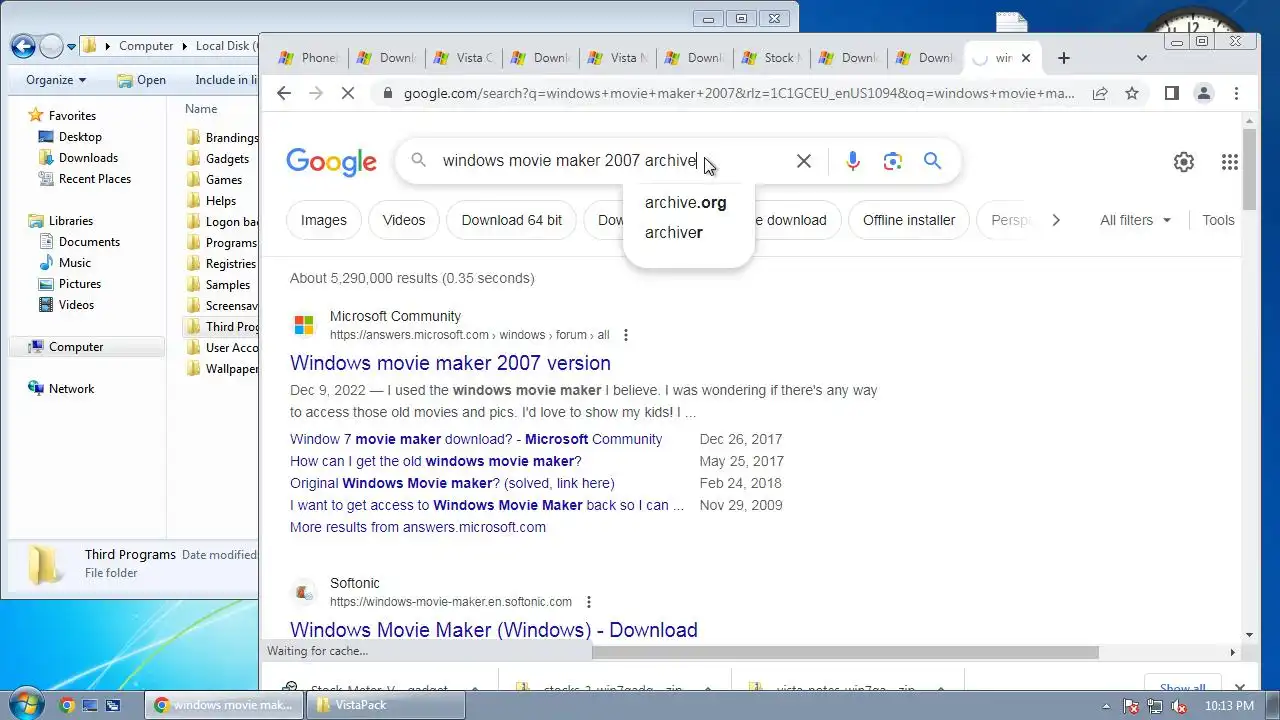
Task: Open Chrome side panel icon
Action: click(1172, 93)
